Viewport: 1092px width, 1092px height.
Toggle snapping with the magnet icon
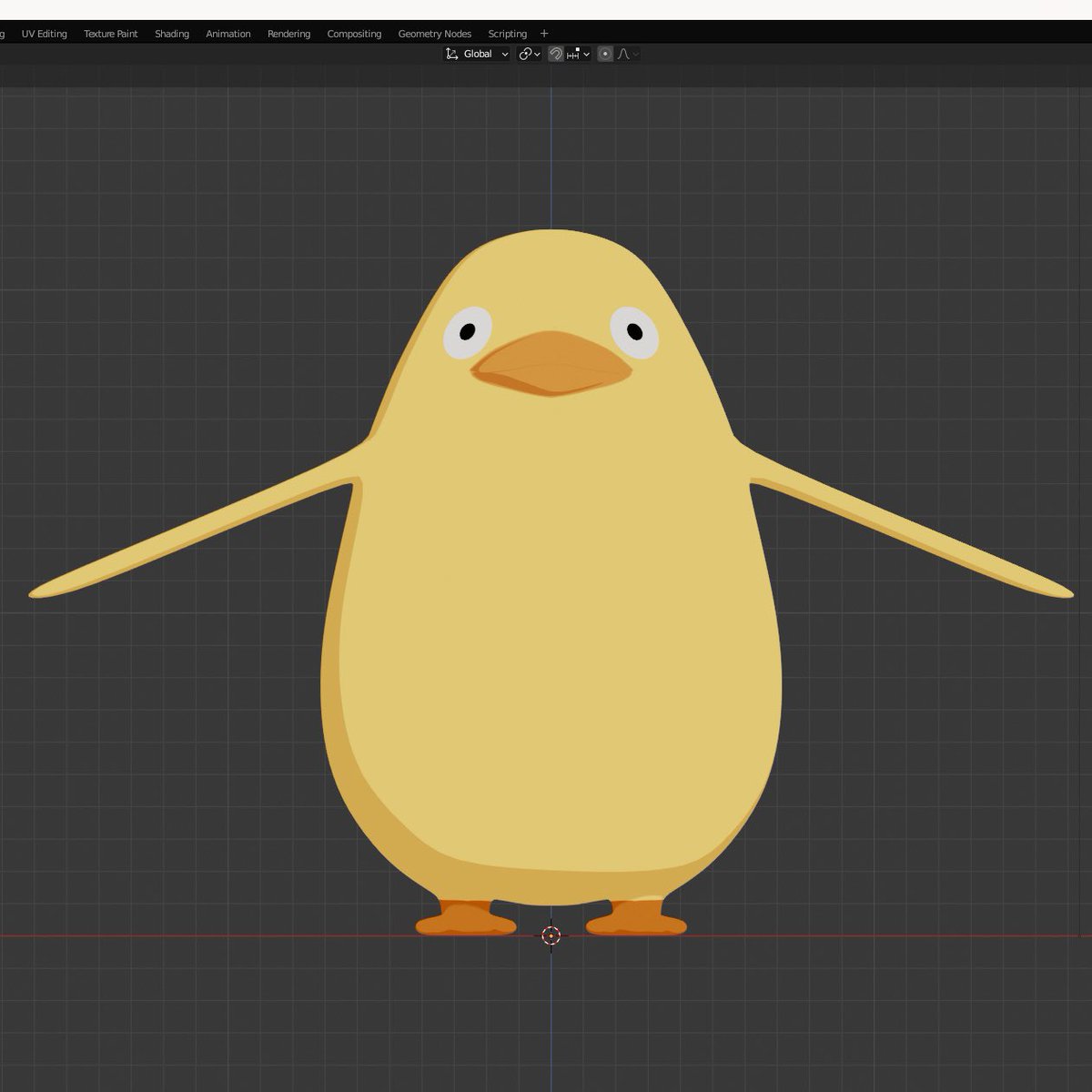pyautogui.click(x=556, y=54)
